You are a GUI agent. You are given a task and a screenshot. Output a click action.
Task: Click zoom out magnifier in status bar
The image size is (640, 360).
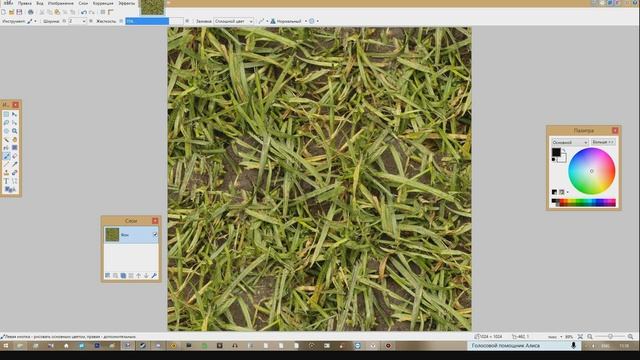pyautogui.click(x=590, y=337)
